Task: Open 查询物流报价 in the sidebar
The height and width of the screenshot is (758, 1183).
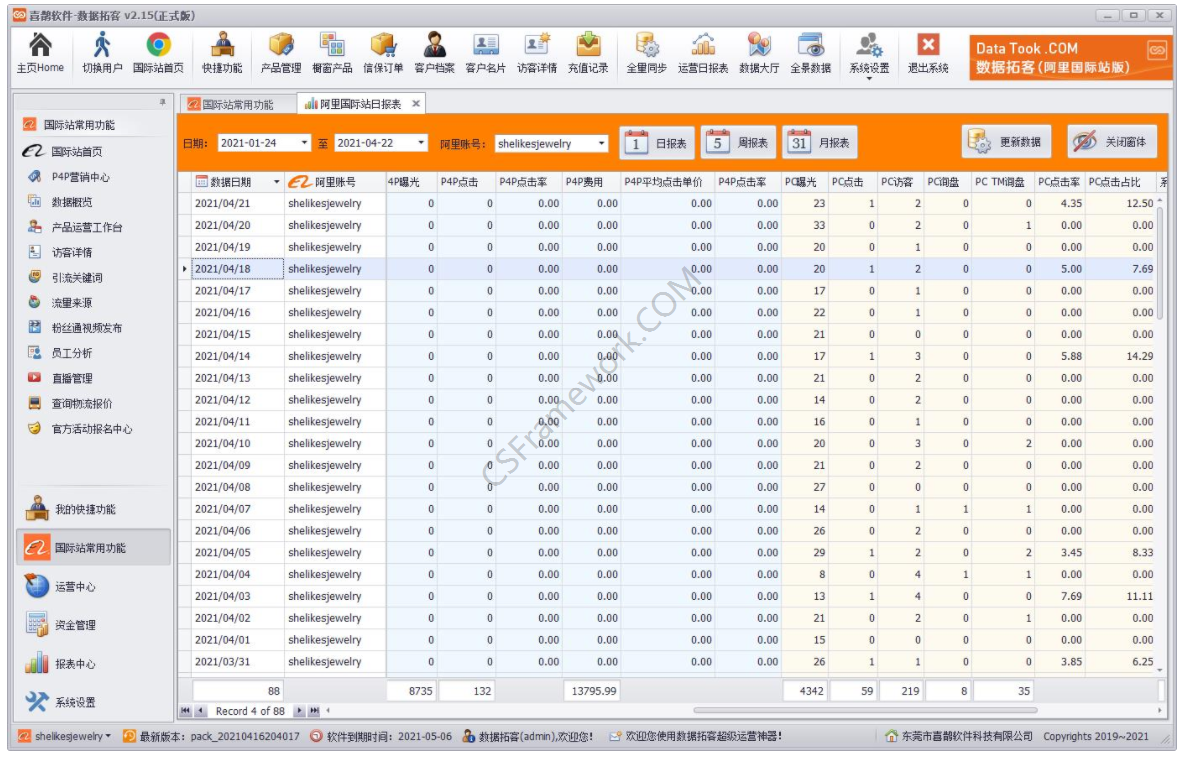Action: click(x=70, y=404)
